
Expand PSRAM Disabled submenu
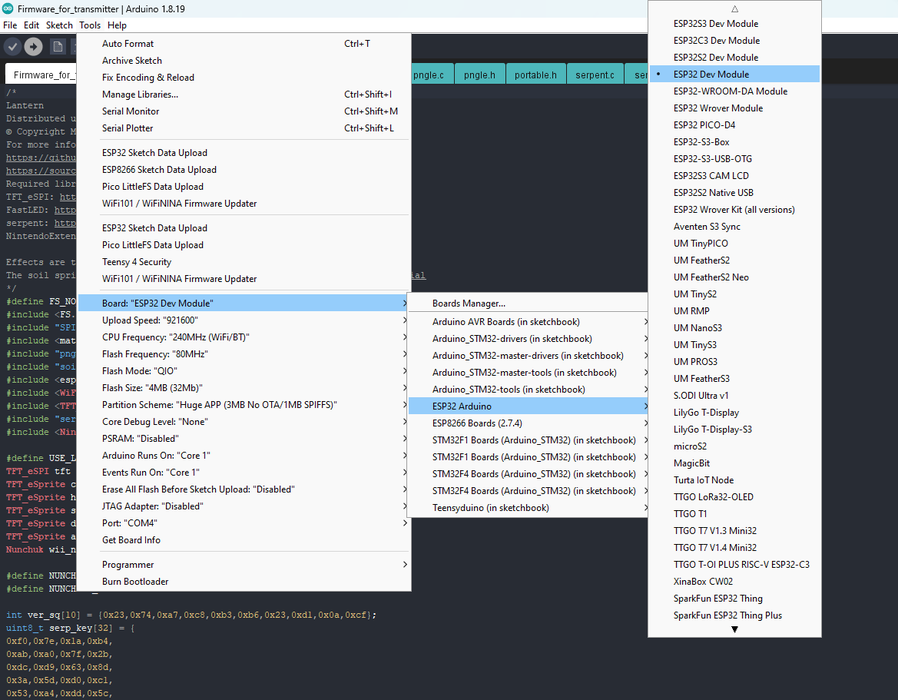point(244,438)
